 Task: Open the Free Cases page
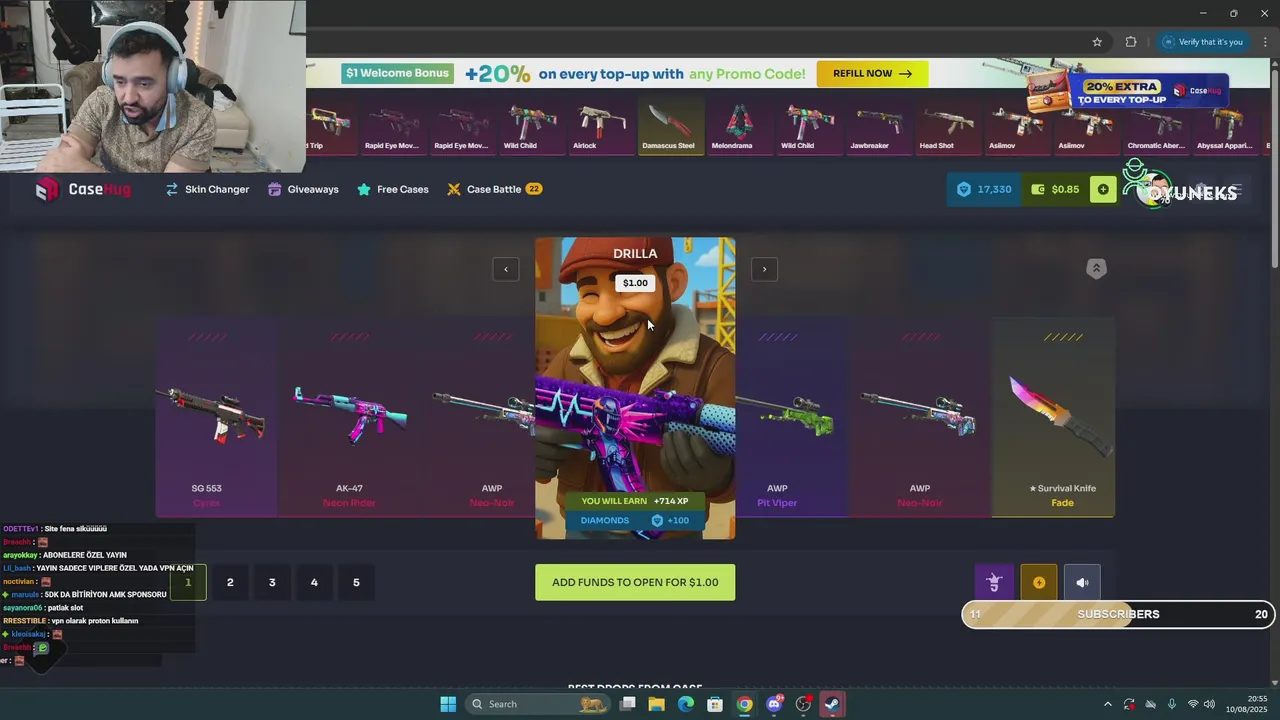[x=392, y=189]
